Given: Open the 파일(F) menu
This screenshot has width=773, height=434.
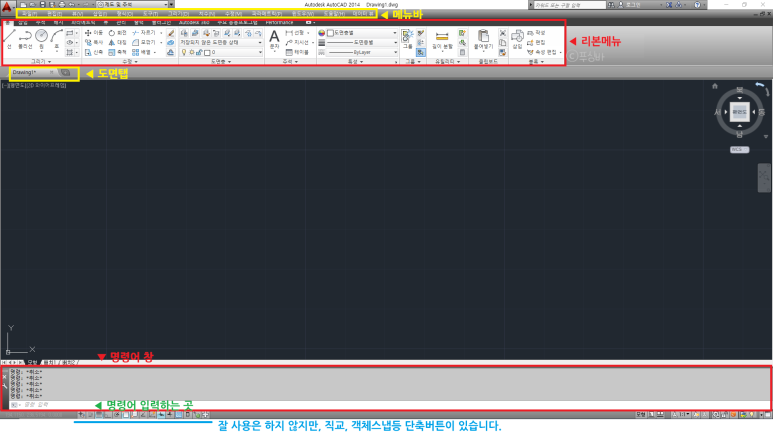Looking at the screenshot, I should (x=30, y=14).
